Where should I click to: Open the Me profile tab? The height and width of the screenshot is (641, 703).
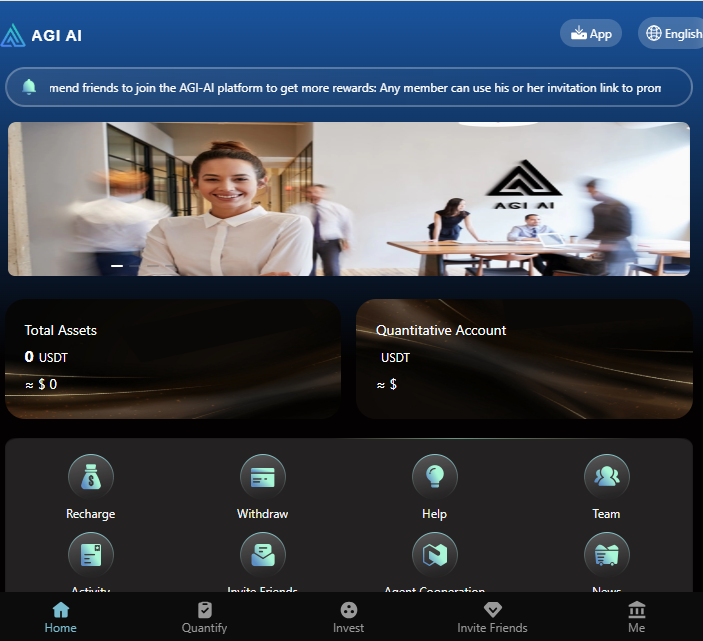tap(636, 617)
